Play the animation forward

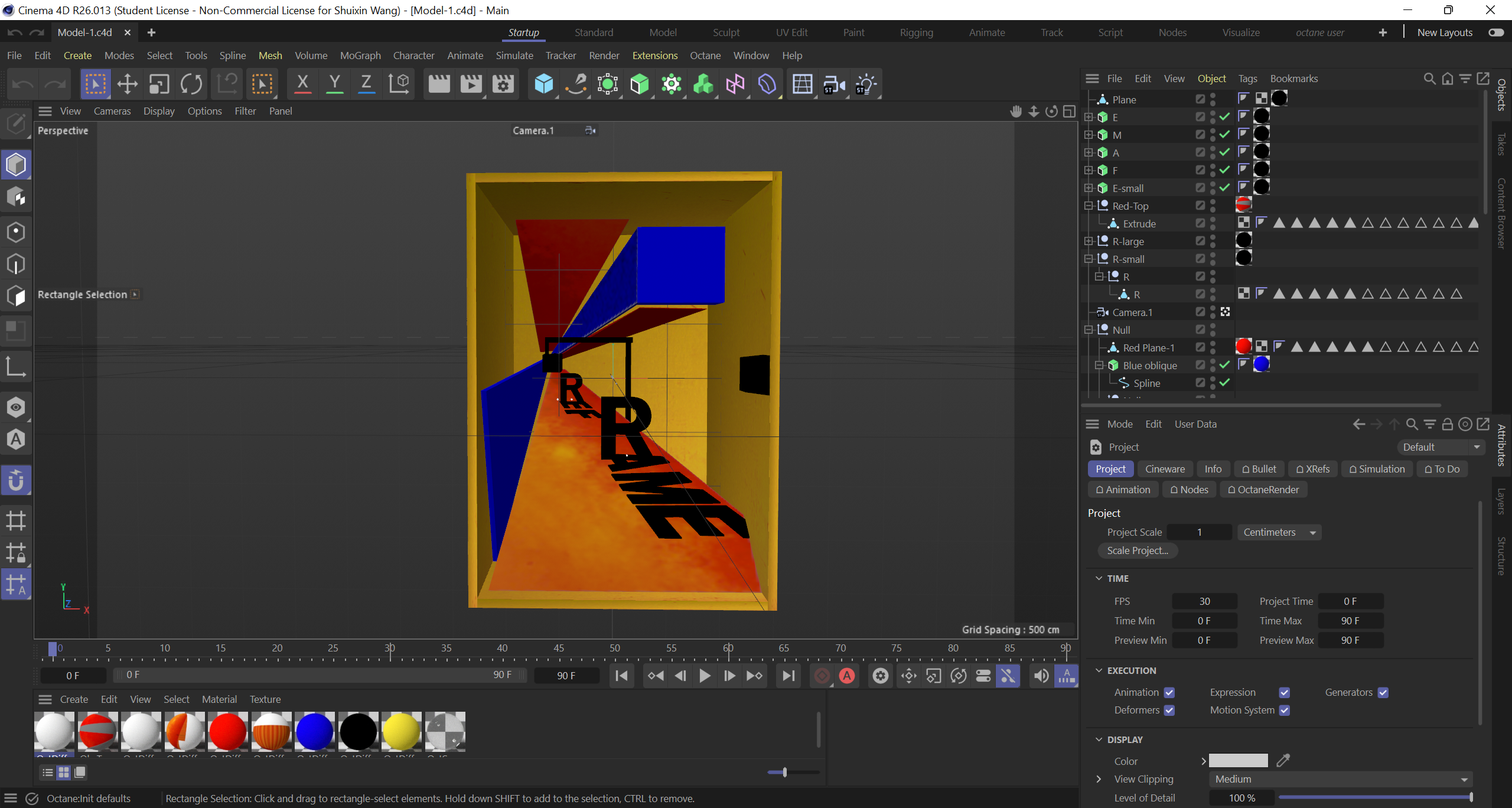click(705, 676)
